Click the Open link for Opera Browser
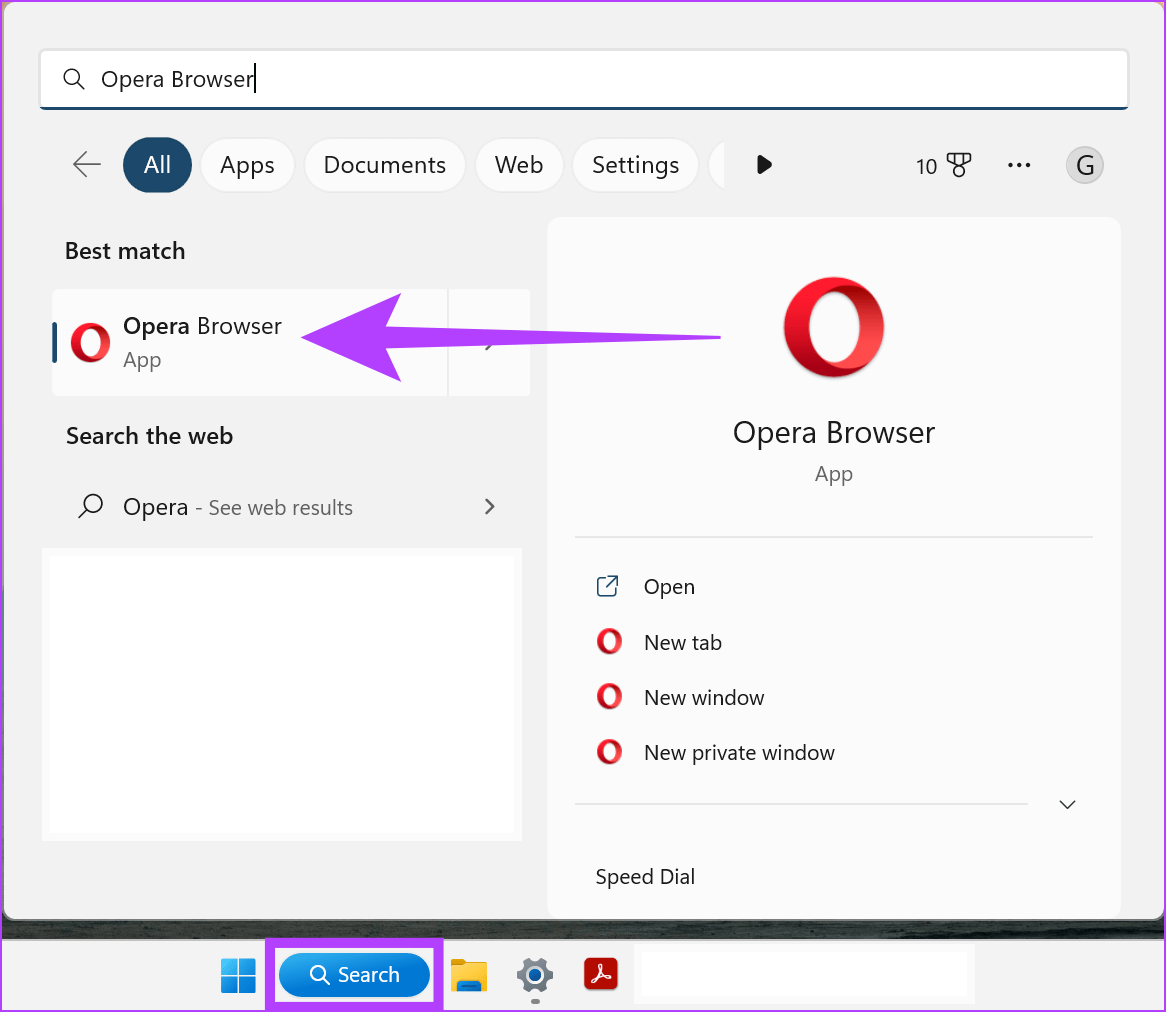 point(668,587)
